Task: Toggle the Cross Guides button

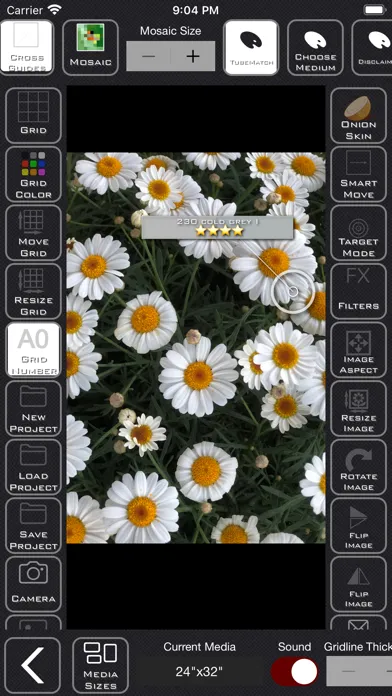Action: (28, 47)
